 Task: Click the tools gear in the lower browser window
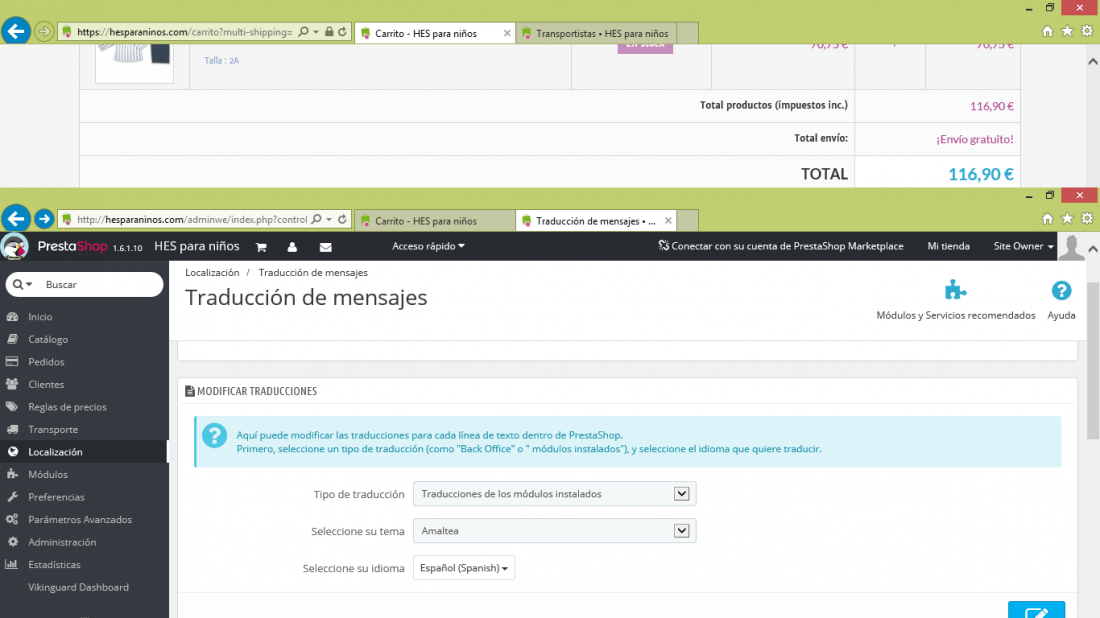1087,219
